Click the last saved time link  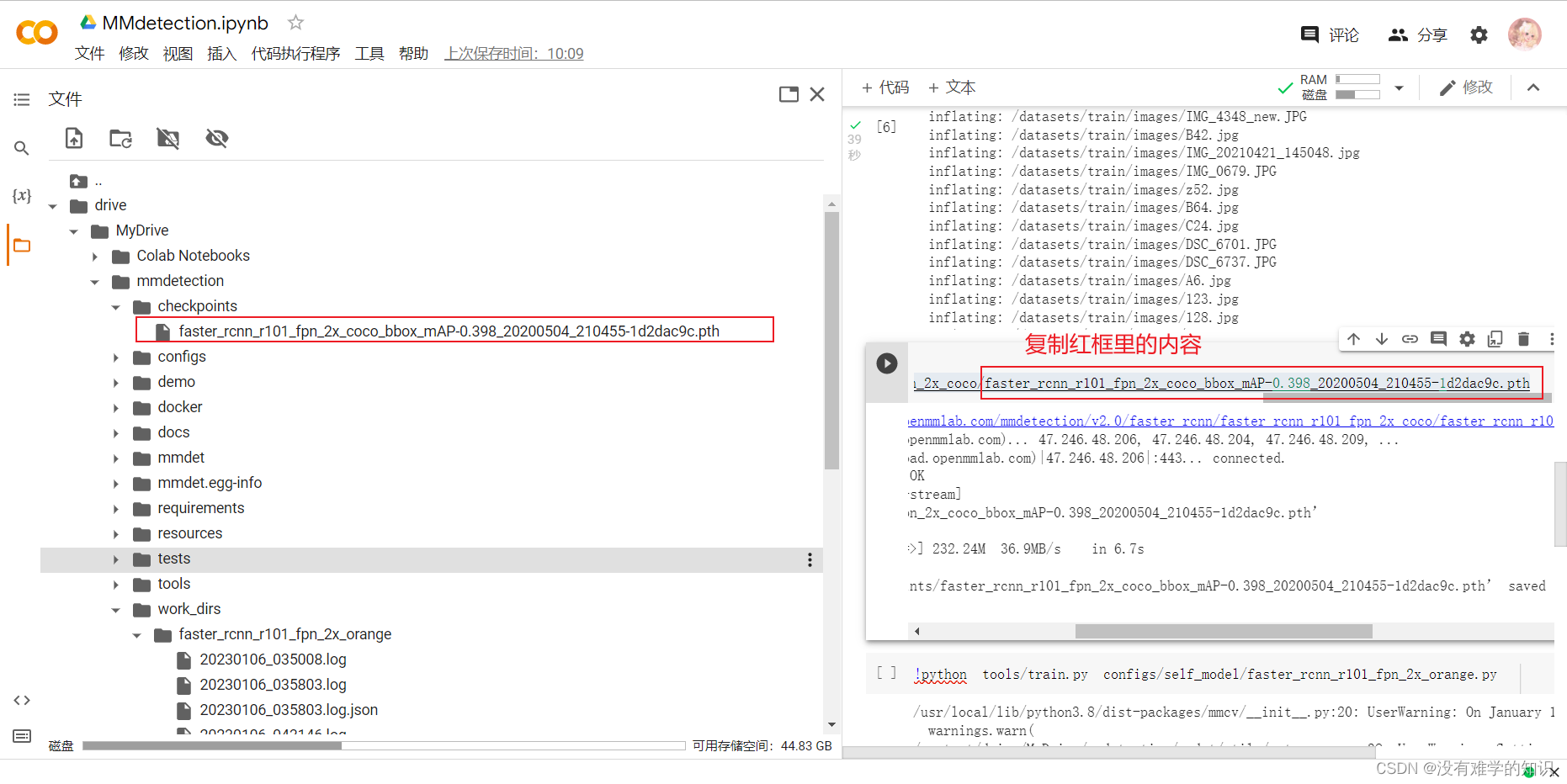click(514, 54)
